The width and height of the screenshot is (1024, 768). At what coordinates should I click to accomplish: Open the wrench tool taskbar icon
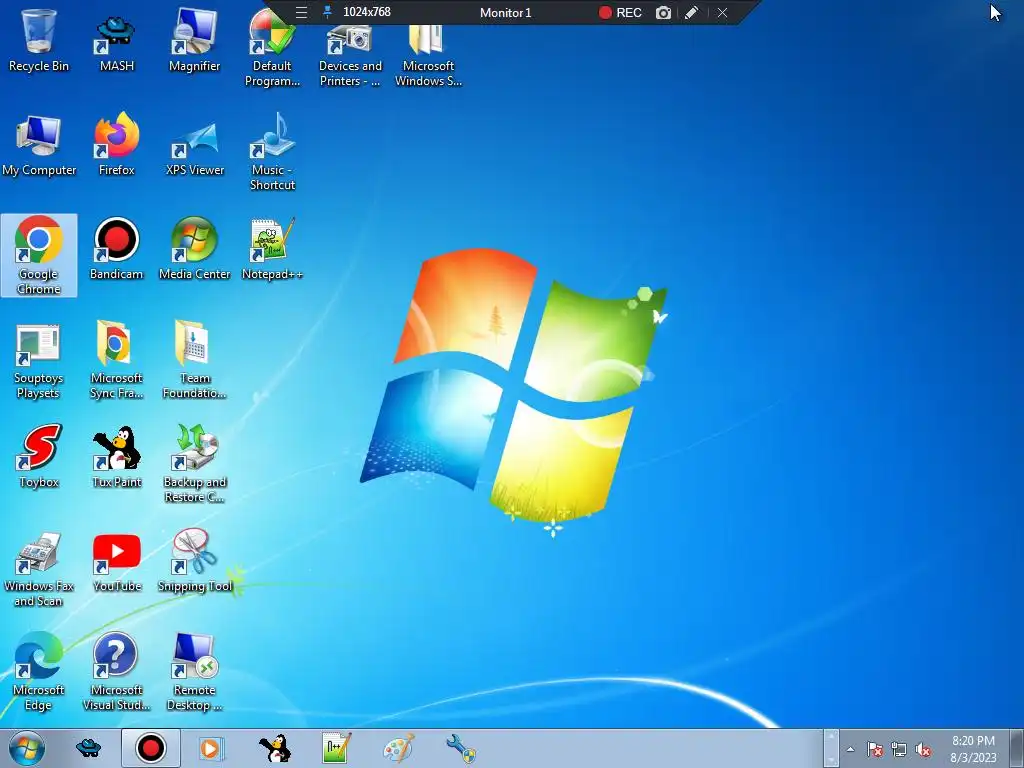[460, 748]
